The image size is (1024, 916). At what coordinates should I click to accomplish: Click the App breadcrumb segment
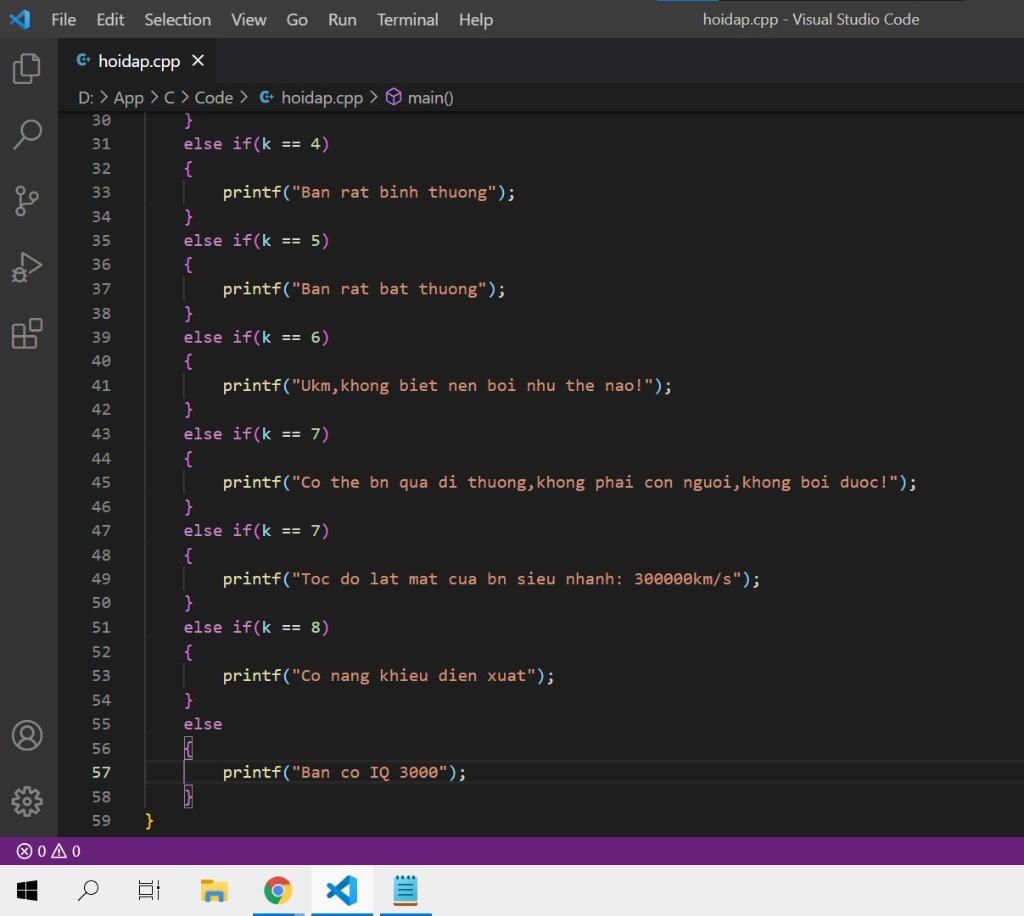pyautogui.click(x=128, y=97)
